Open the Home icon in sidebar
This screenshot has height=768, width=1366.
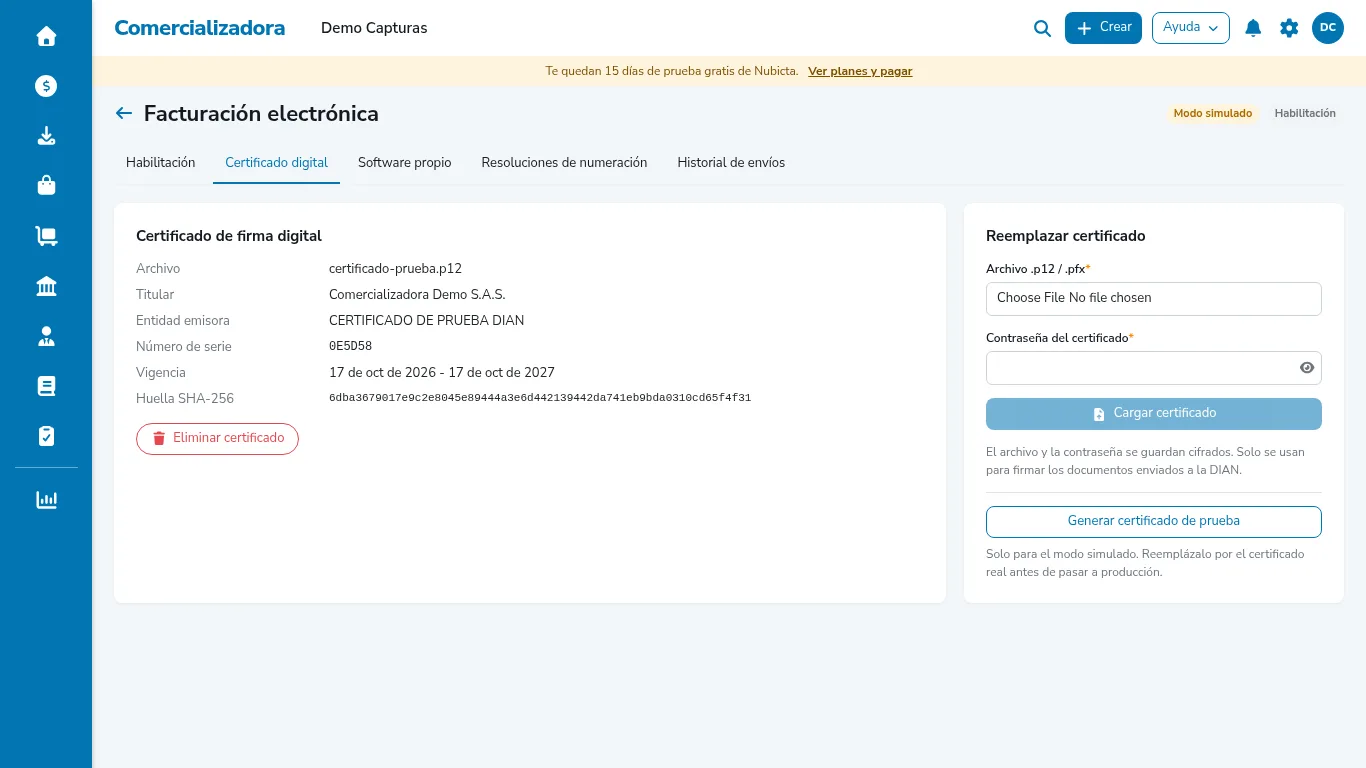pyautogui.click(x=46, y=36)
